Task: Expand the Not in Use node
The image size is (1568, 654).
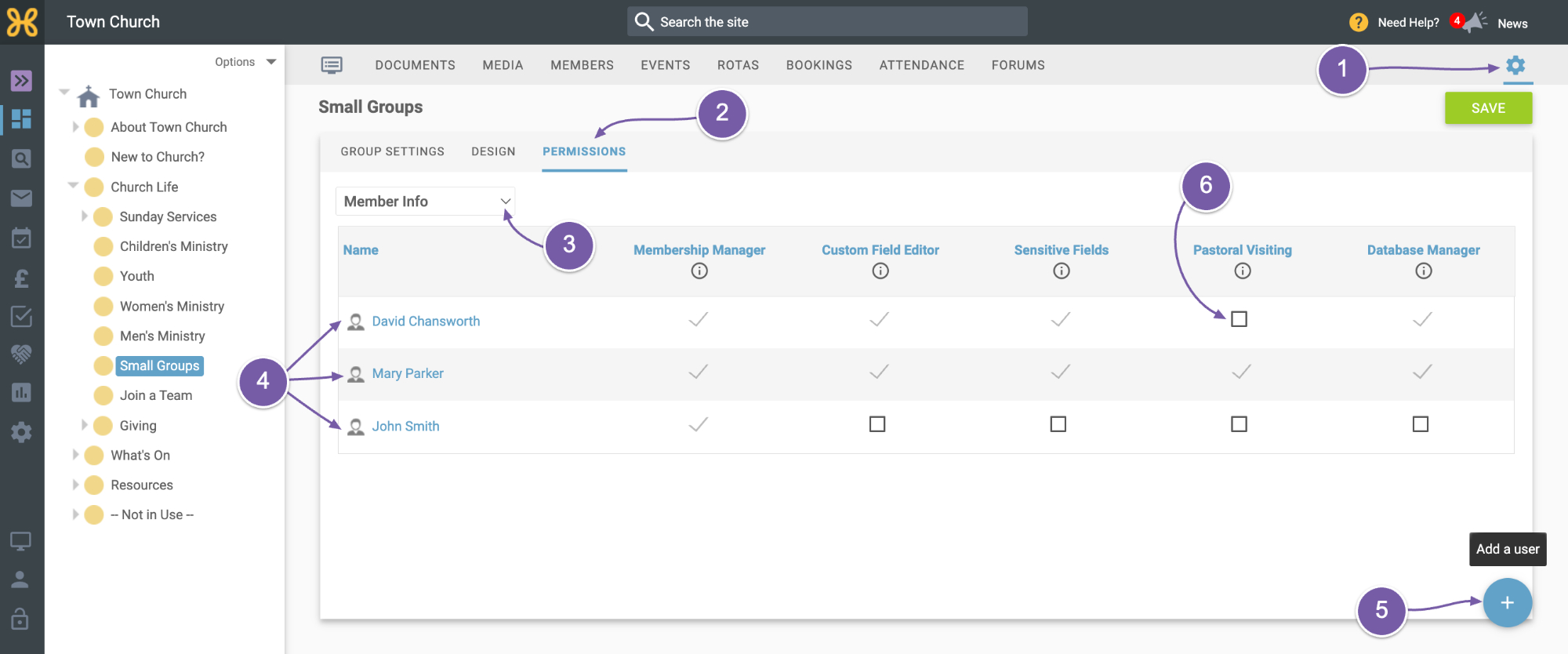Action: [x=75, y=514]
